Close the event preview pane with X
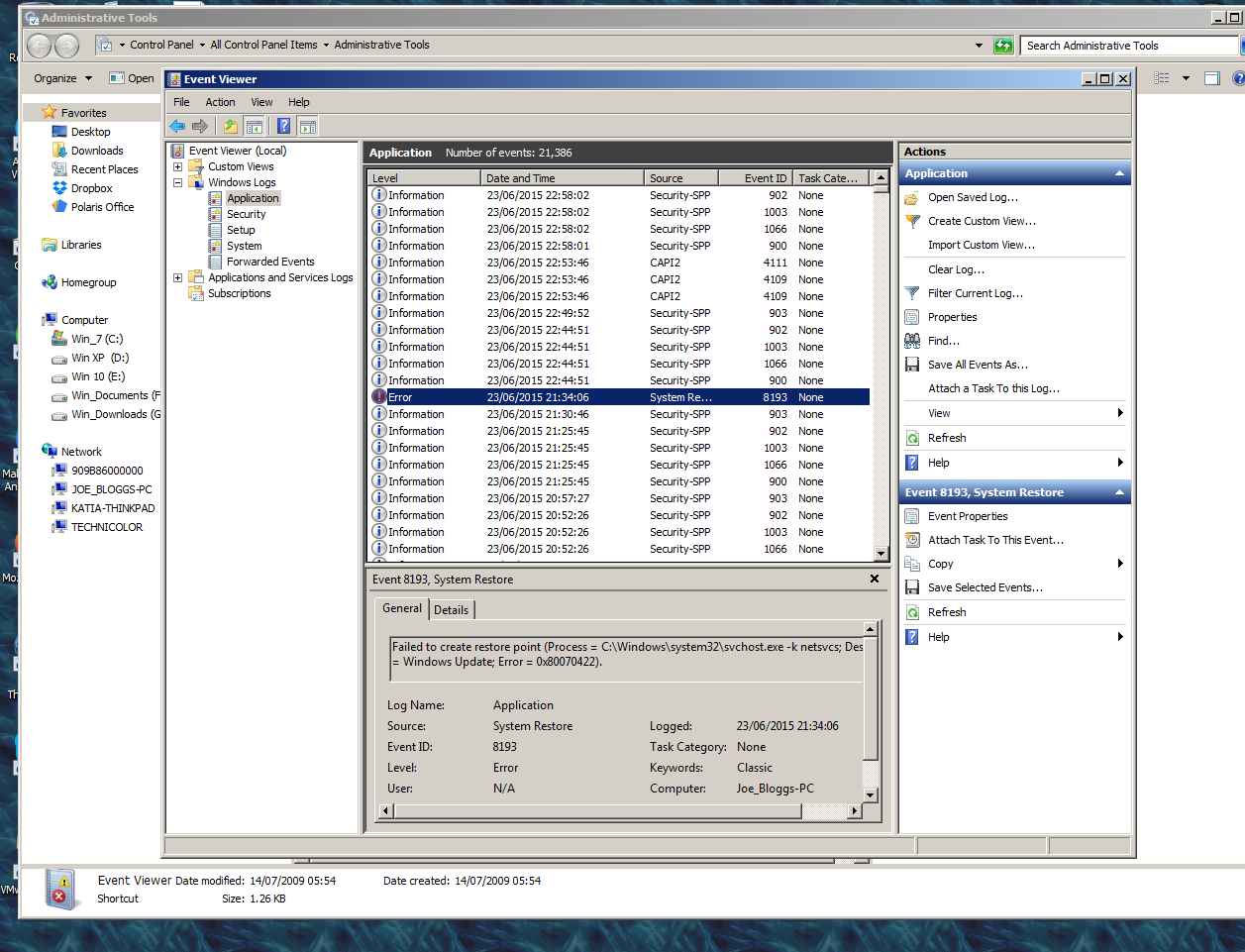The height and width of the screenshot is (952, 1245). pyautogui.click(x=875, y=579)
